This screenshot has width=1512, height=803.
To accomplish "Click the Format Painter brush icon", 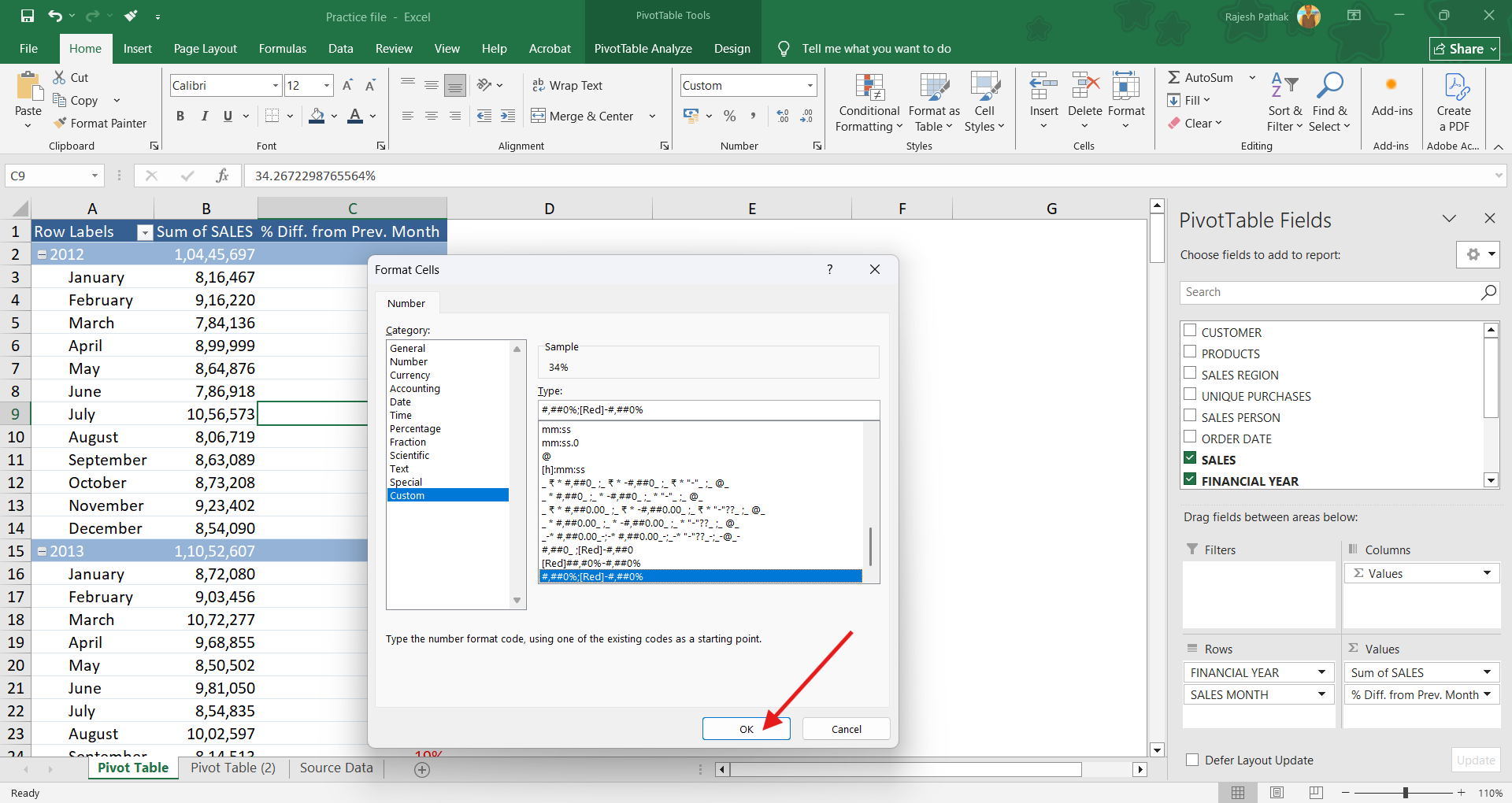I will [x=60, y=123].
